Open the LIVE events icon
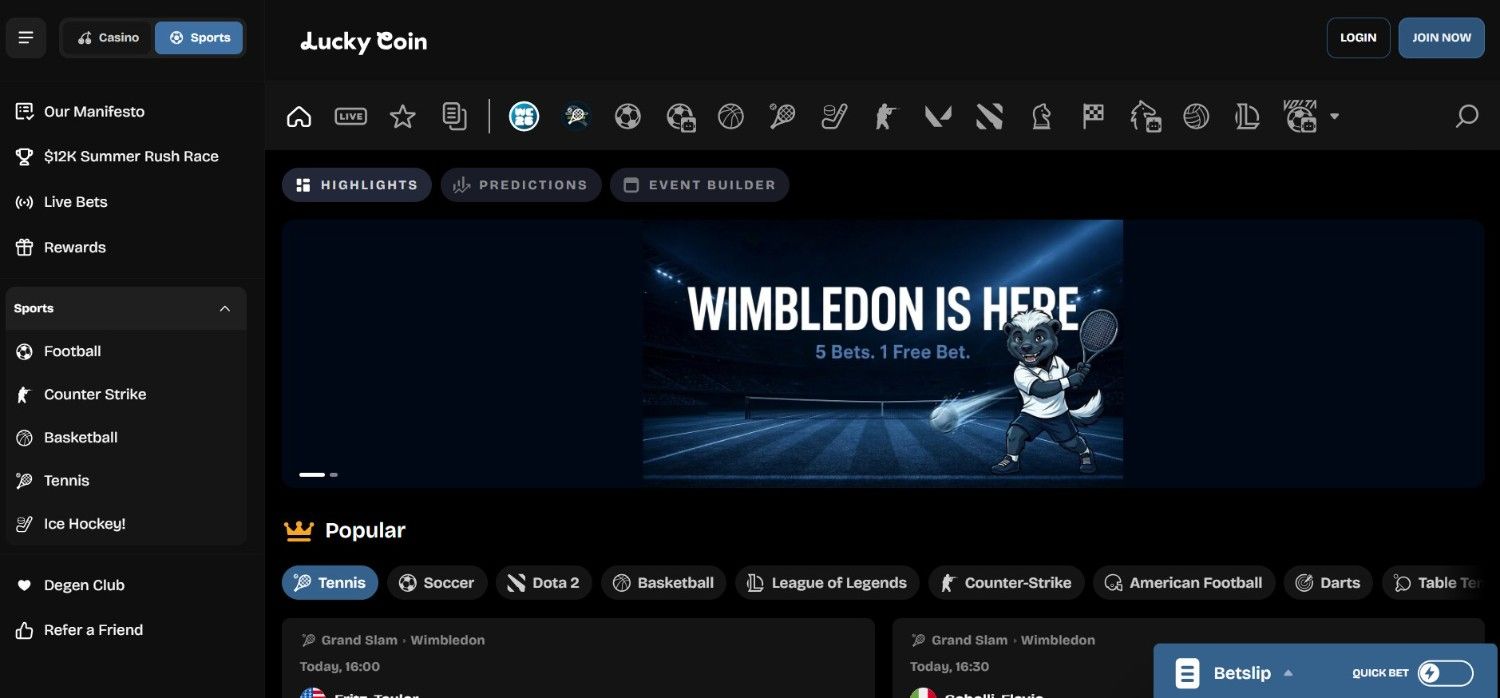This screenshot has height=698, width=1500. click(x=350, y=117)
